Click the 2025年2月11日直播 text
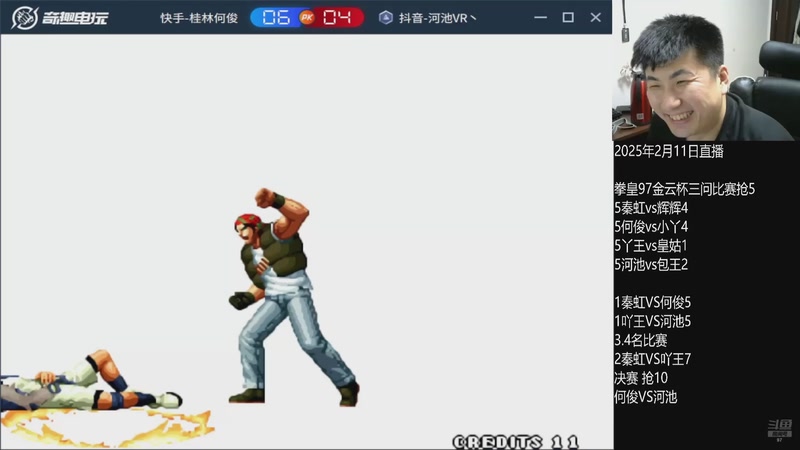Viewport: 800px width, 450px height. point(669,151)
